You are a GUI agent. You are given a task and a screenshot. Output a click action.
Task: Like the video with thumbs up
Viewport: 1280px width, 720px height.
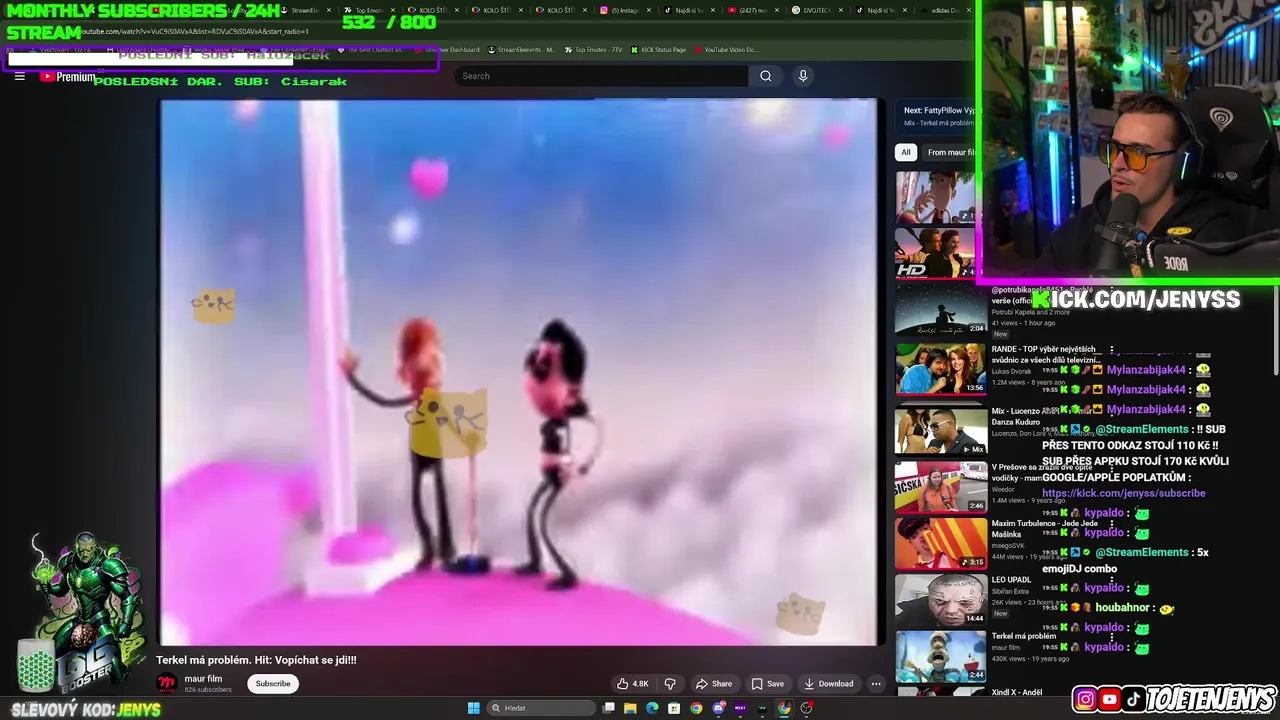(x=633, y=684)
